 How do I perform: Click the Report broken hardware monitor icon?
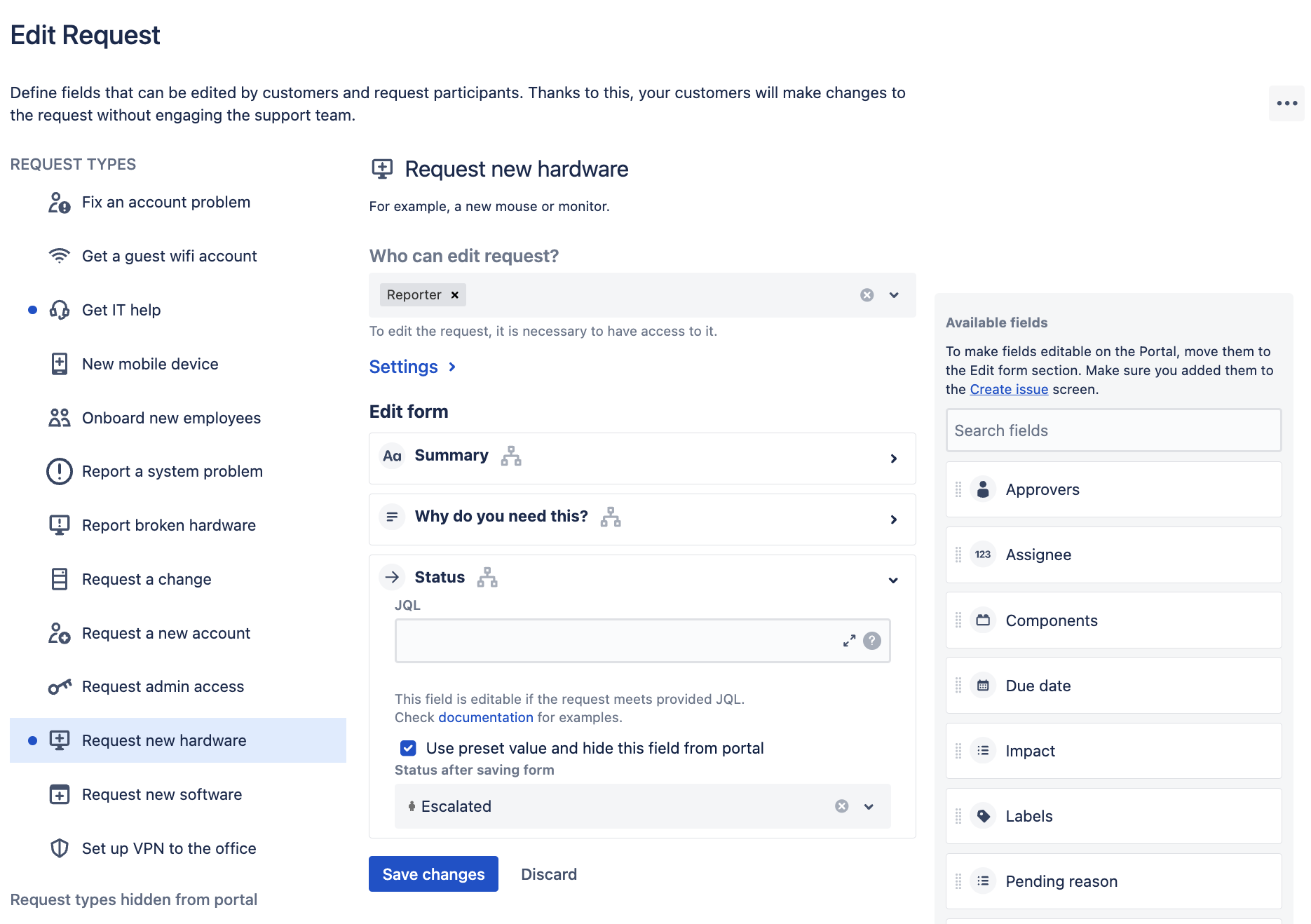click(60, 524)
